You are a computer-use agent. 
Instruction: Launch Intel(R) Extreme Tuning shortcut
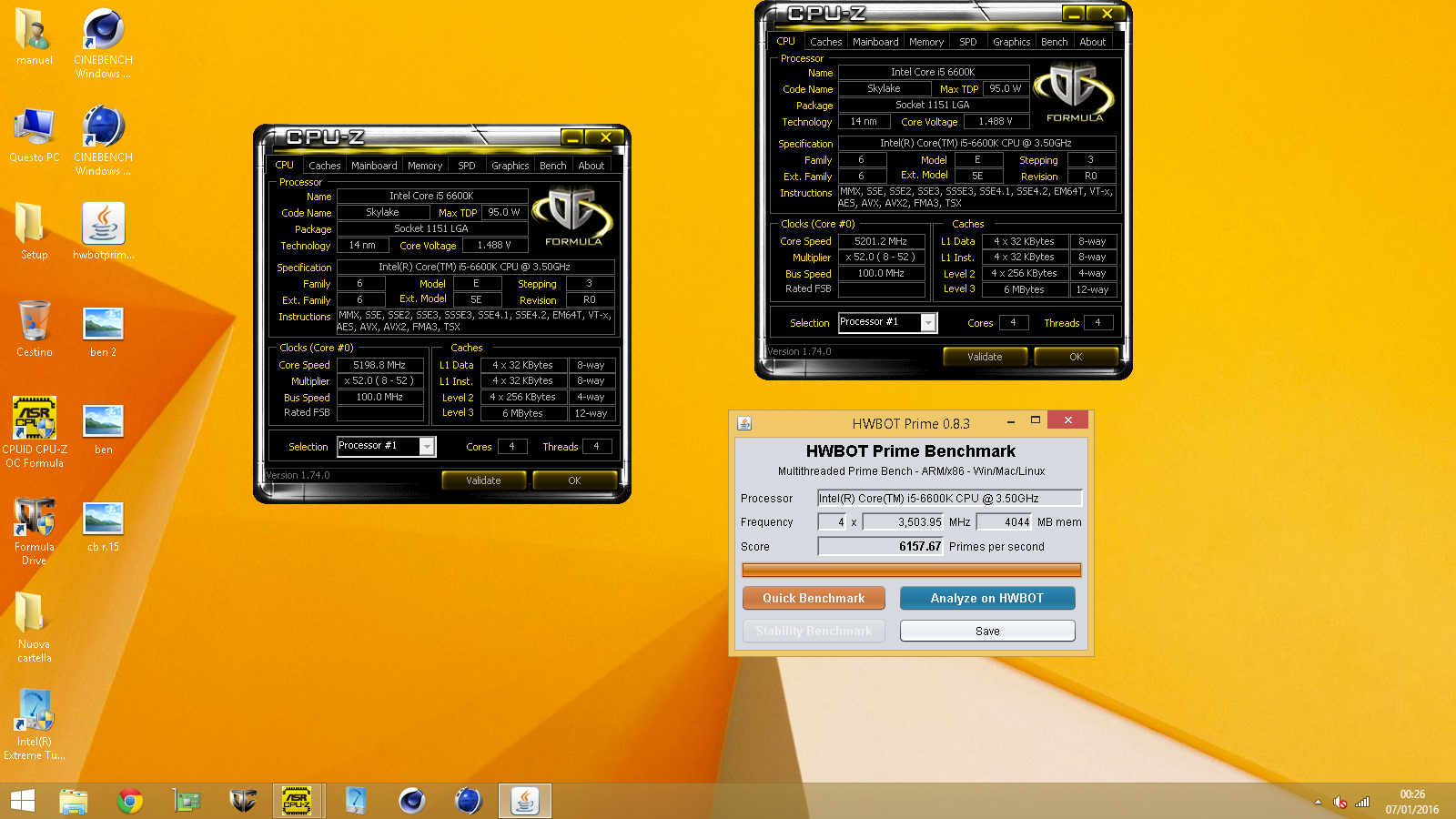point(34,724)
